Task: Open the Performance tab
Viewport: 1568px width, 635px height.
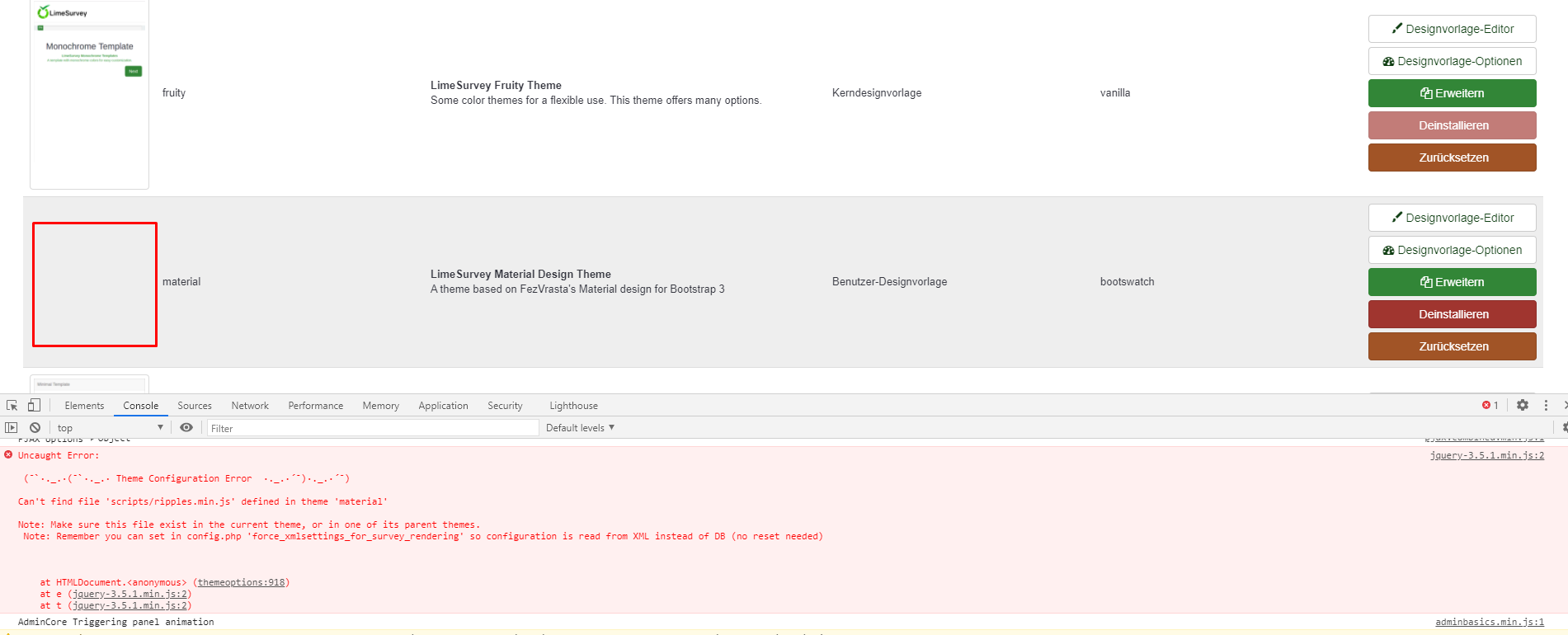Action: click(x=316, y=406)
